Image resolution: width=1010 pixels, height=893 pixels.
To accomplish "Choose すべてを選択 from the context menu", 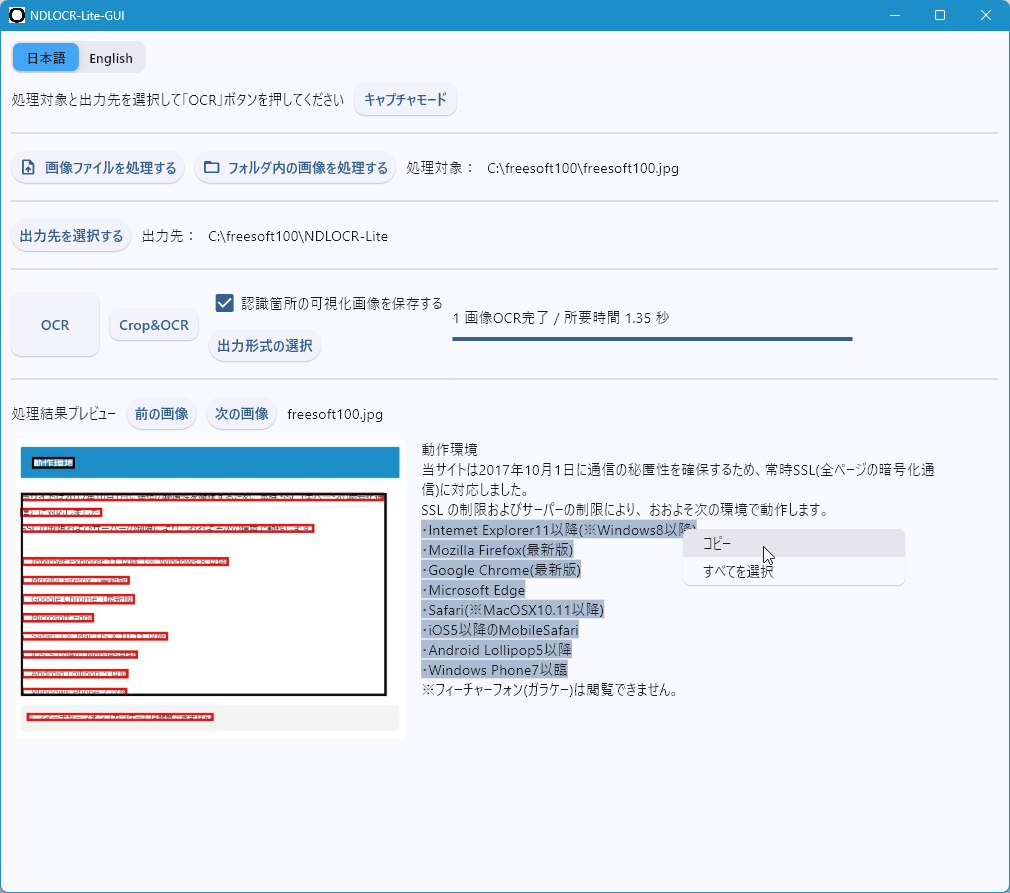I will tap(738, 572).
